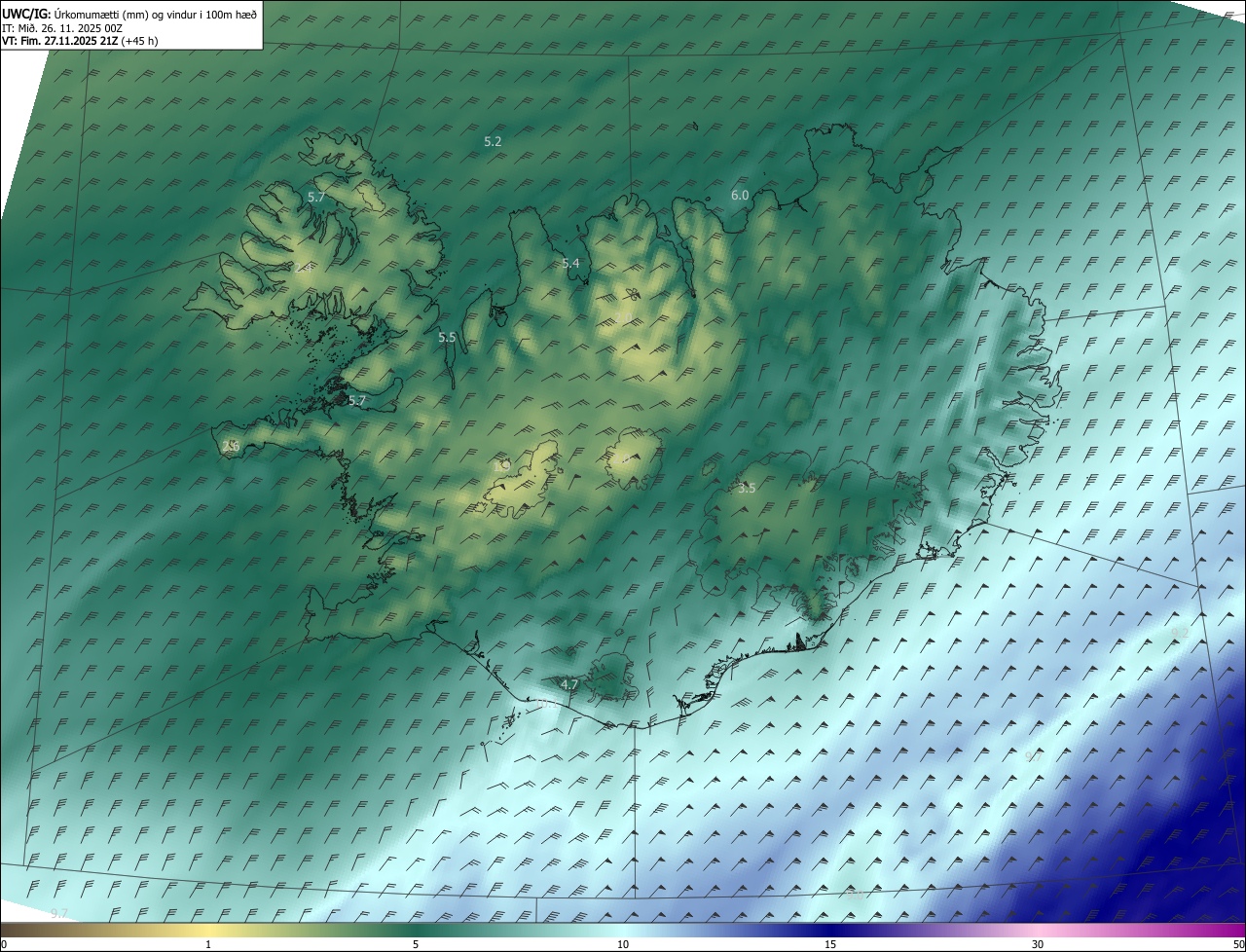Image resolution: width=1246 pixels, height=952 pixels.
Task: Click the 3.5 value label on Vatnajökull glacier
Action: pos(747,488)
